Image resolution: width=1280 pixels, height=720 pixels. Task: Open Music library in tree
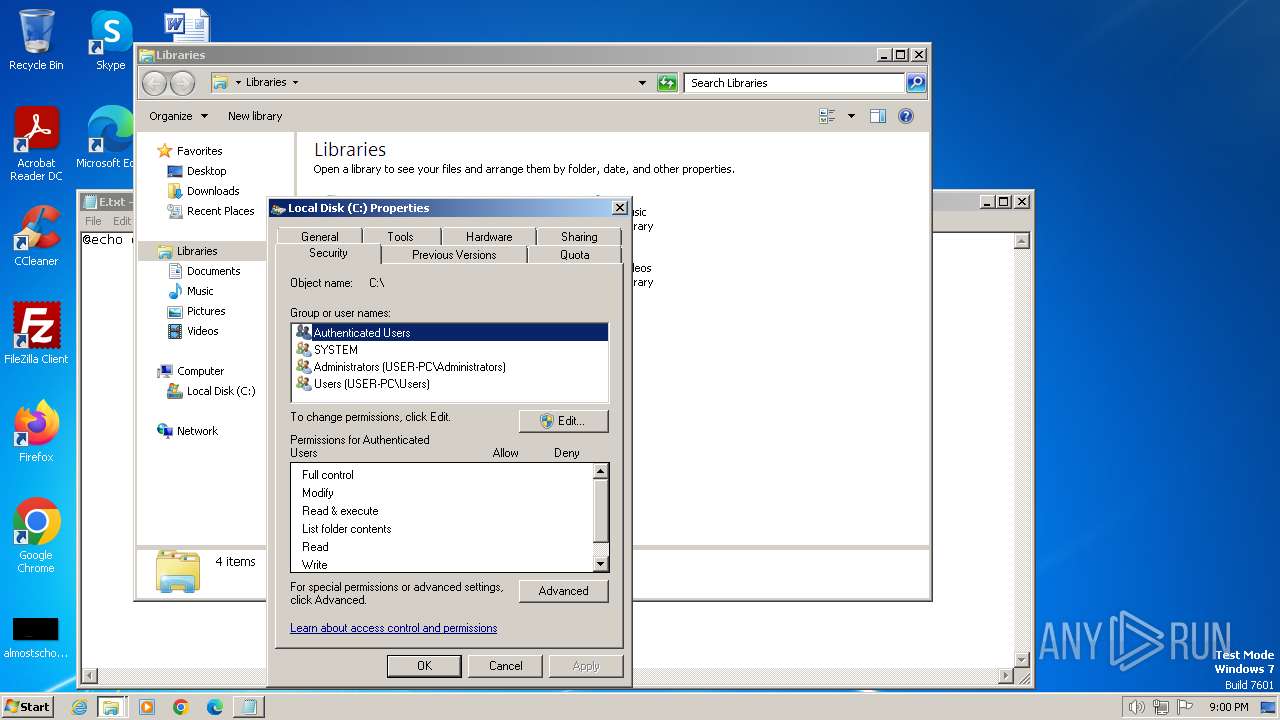[200, 291]
